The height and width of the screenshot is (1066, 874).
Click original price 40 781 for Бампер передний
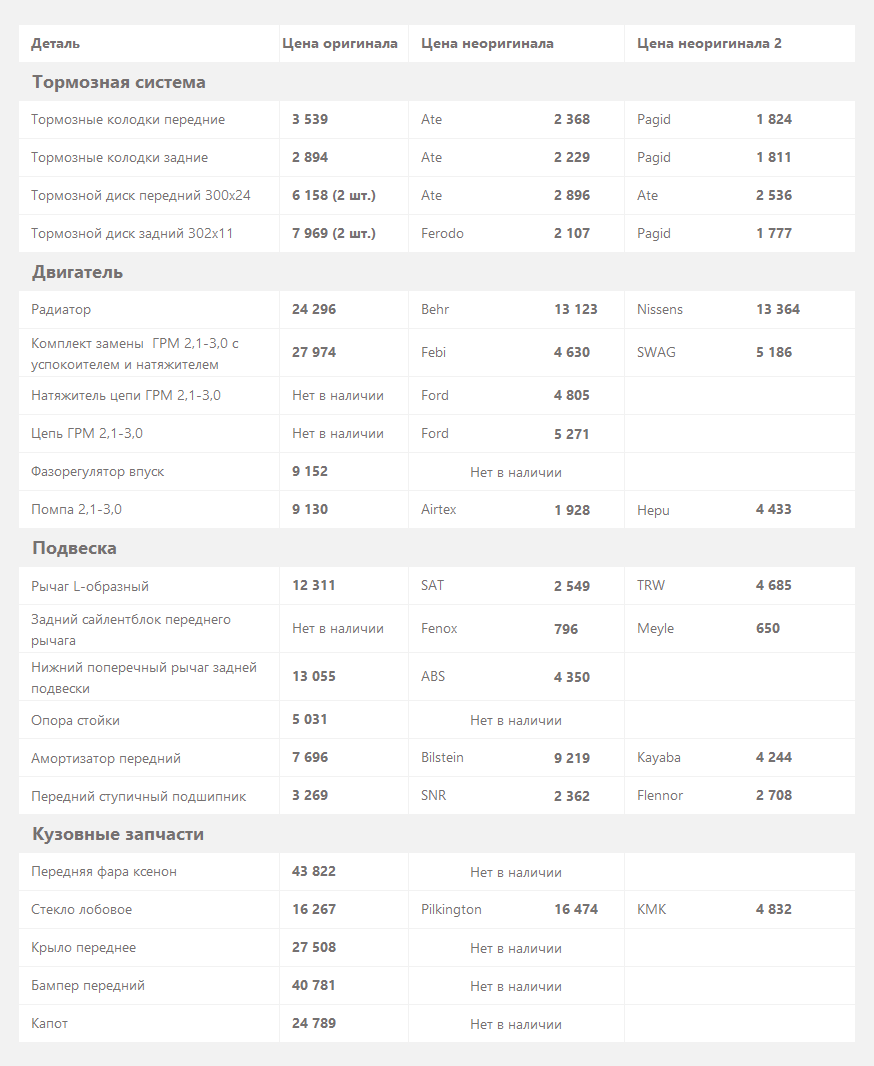313,985
